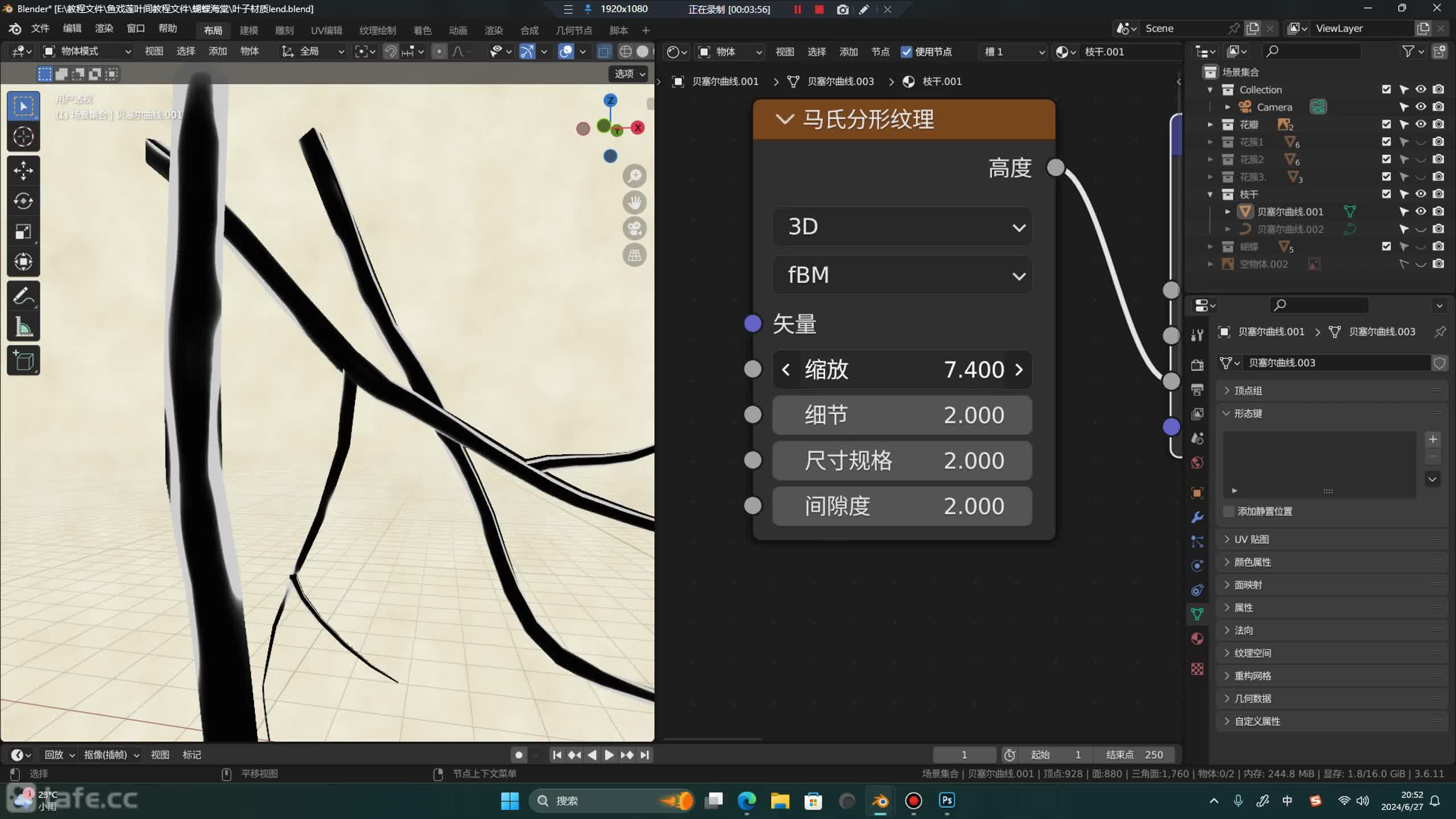Click 贝塞尔曲线.001 in node editor breadcrumb
1456x819 pixels.
click(725, 81)
